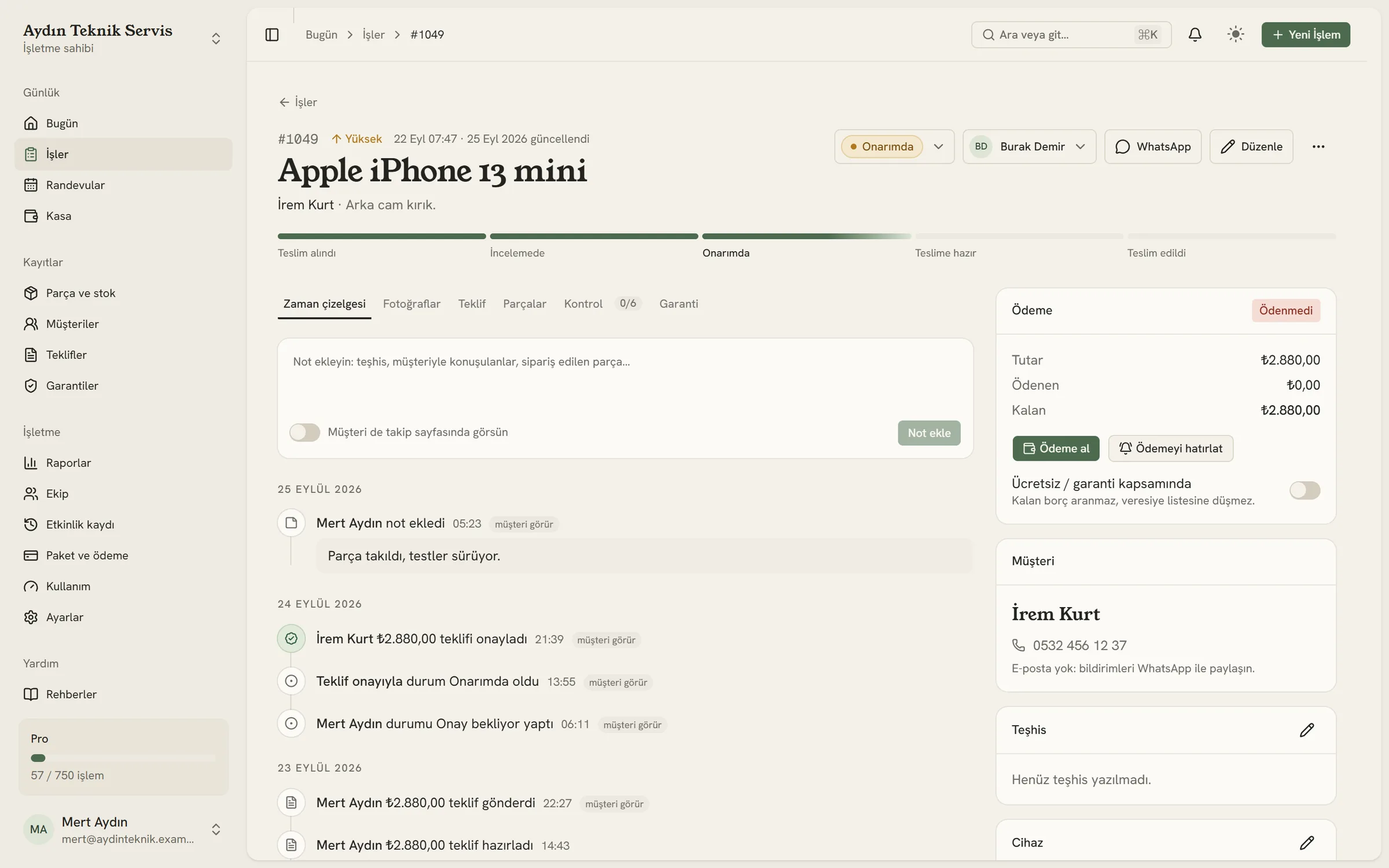This screenshot has height=868, width=1389.
Task: Click the Yeni İşlem button
Action: (x=1306, y=35)
